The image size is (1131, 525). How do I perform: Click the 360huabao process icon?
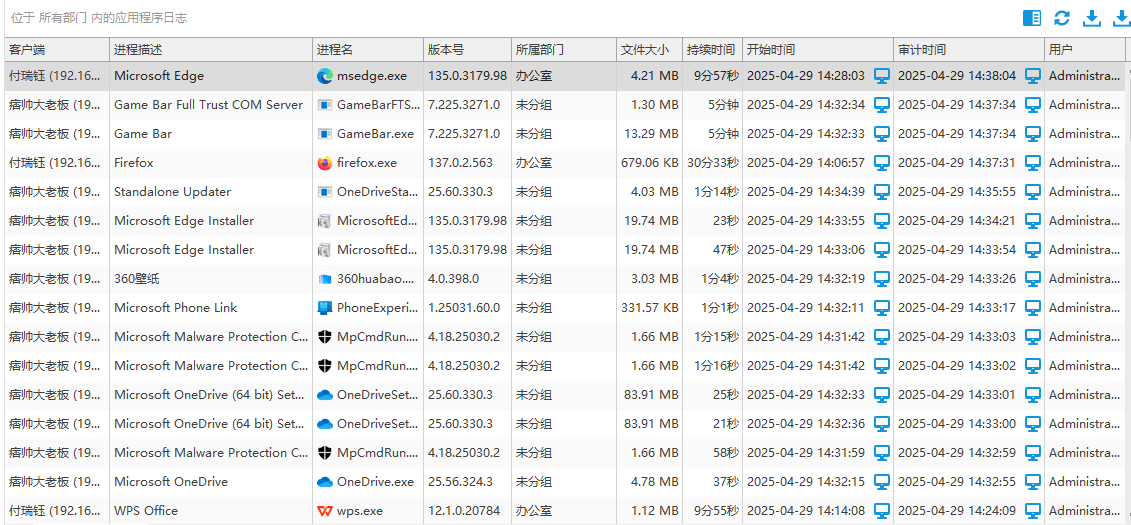[x=325, y=278]
